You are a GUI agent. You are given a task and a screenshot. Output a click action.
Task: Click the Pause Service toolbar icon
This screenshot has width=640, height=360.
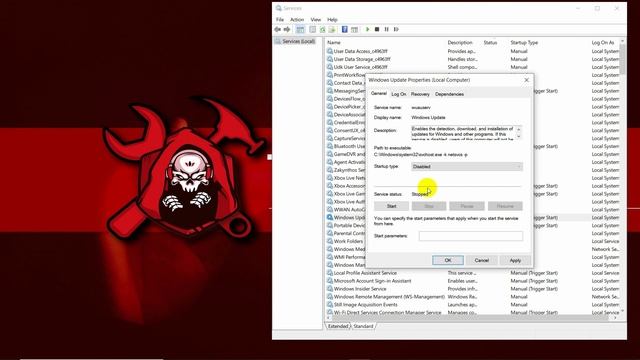[x=387, y=29]
